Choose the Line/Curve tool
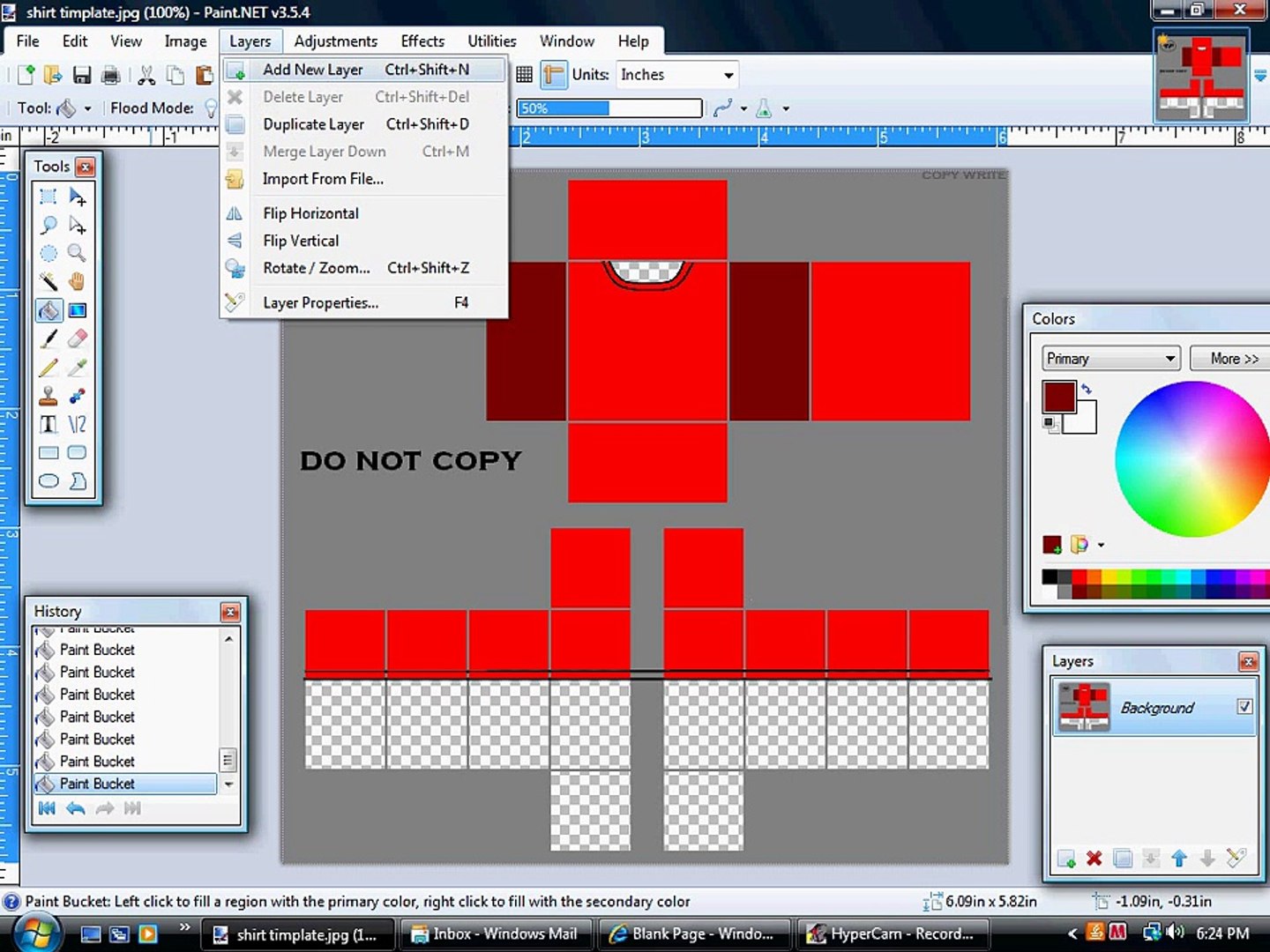 (x=78, y=424)
